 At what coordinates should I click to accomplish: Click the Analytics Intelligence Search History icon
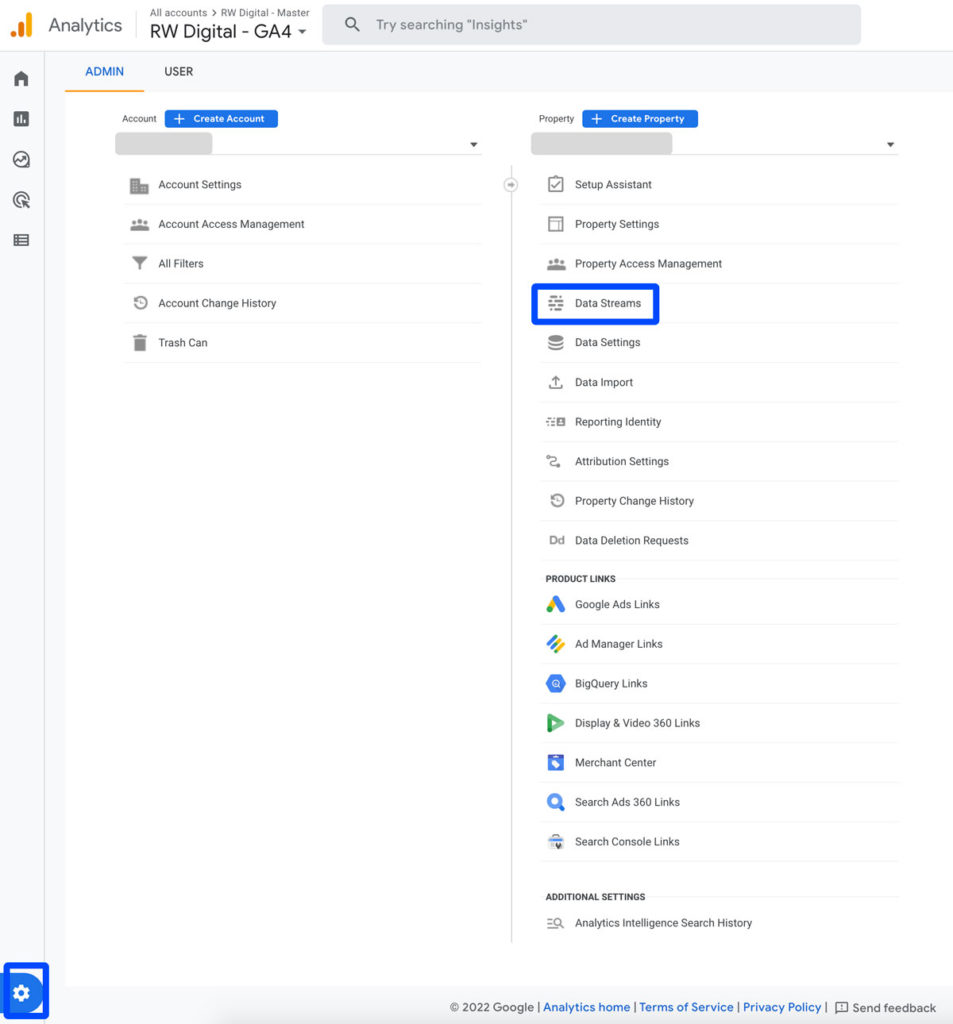coord(555,923)
